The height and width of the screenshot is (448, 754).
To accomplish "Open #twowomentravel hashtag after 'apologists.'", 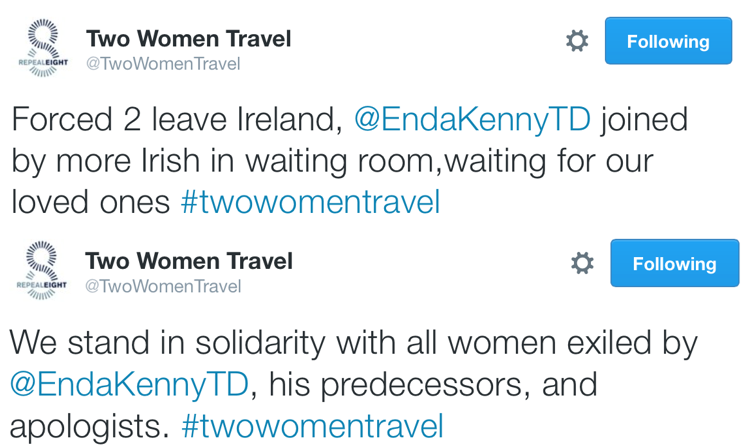I will pyautogui.click(x=312, y=426).
